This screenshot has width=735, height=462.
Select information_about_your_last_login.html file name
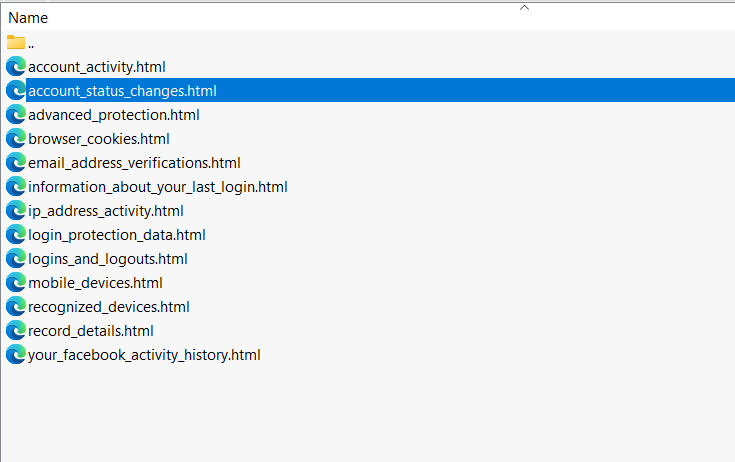tap(158, 187)
